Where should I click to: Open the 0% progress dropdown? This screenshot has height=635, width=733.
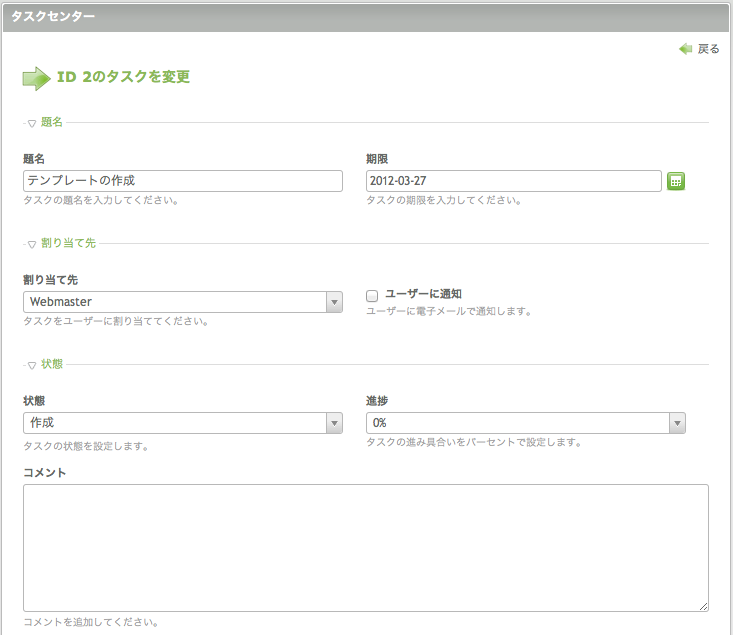(x=526, y=423)
